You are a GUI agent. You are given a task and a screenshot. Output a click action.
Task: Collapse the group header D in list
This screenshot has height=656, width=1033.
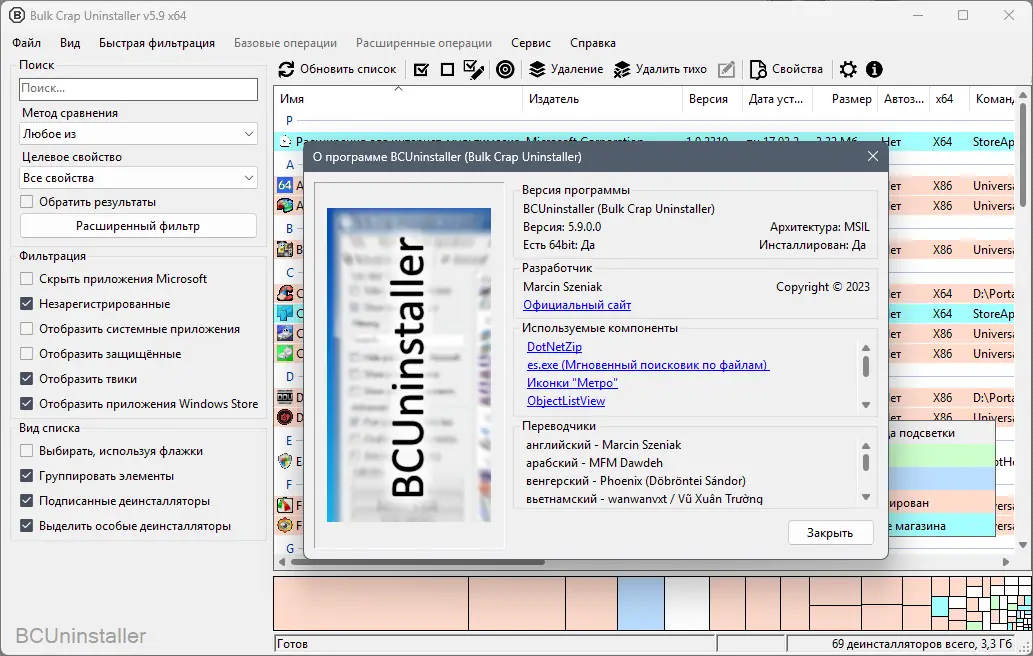point(289,377)
